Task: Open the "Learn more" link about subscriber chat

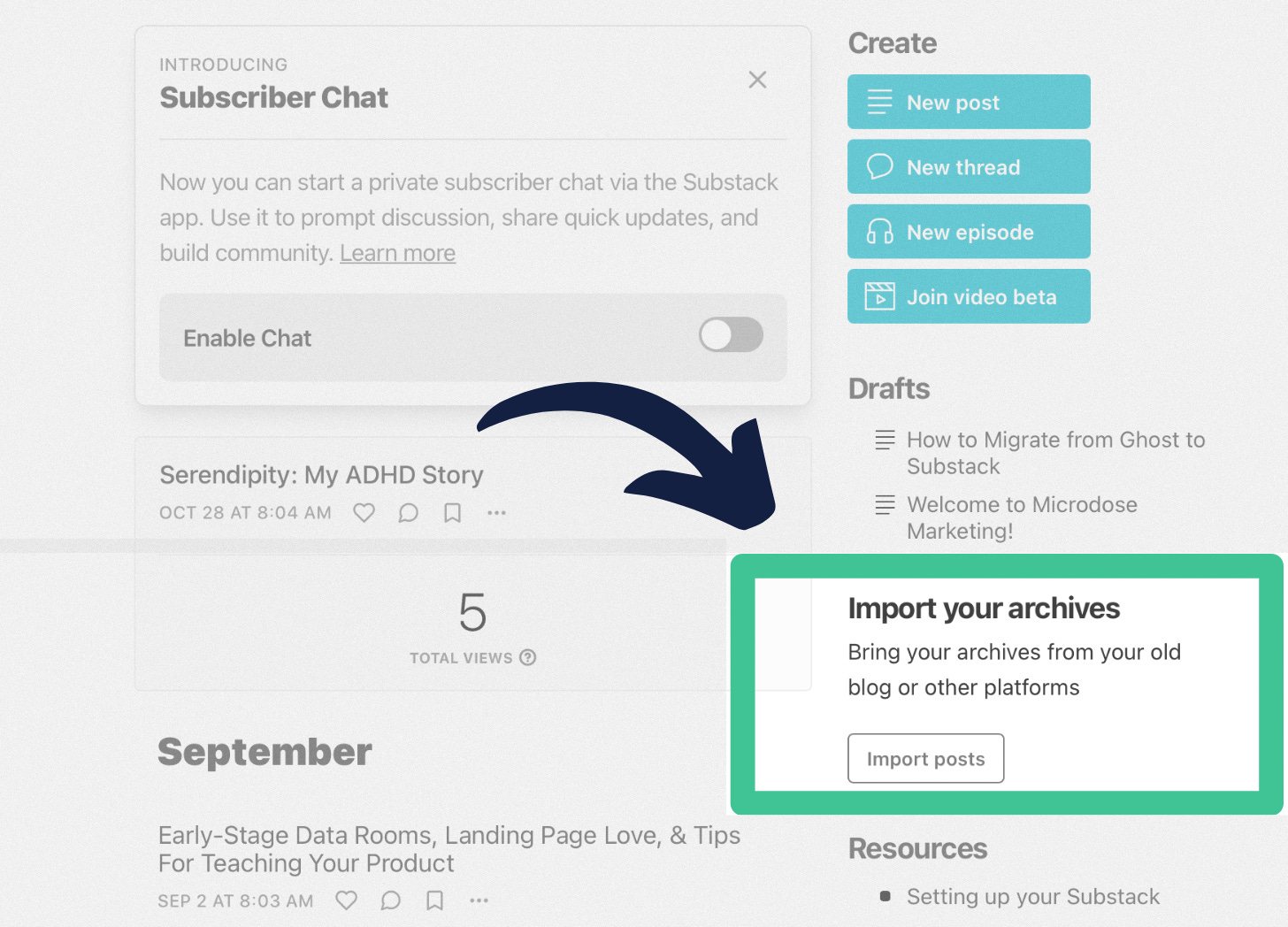Action: tap(397, 254)
